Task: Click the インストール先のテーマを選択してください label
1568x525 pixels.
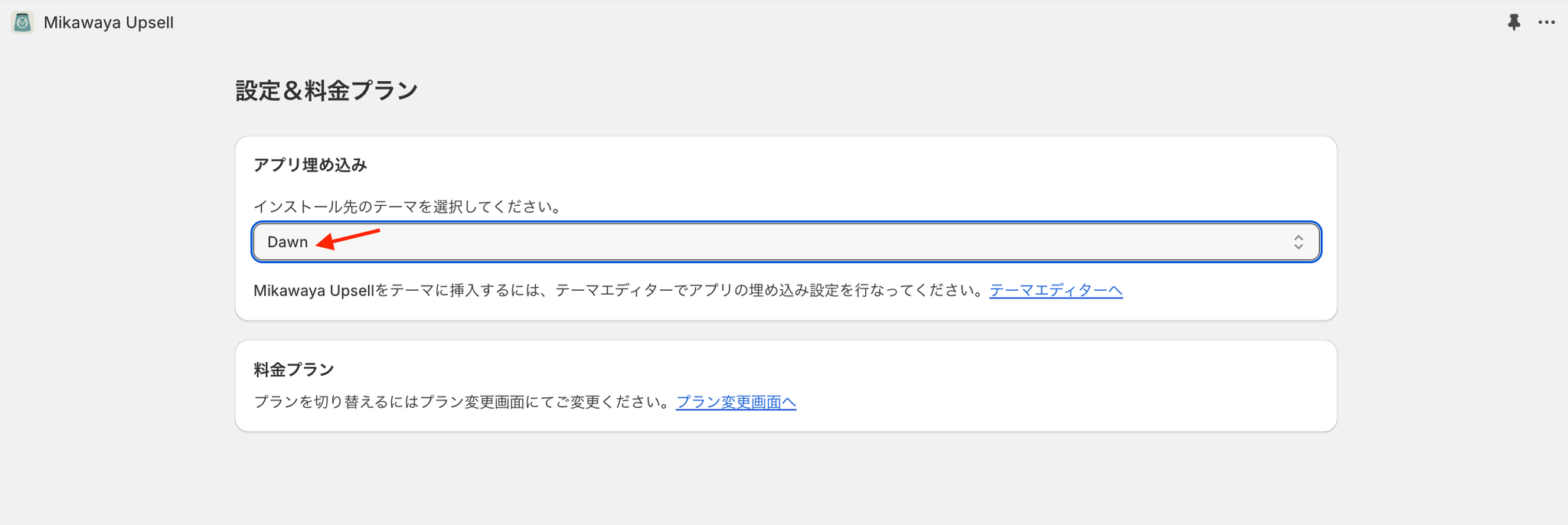Action: click(x=408, y=207)
